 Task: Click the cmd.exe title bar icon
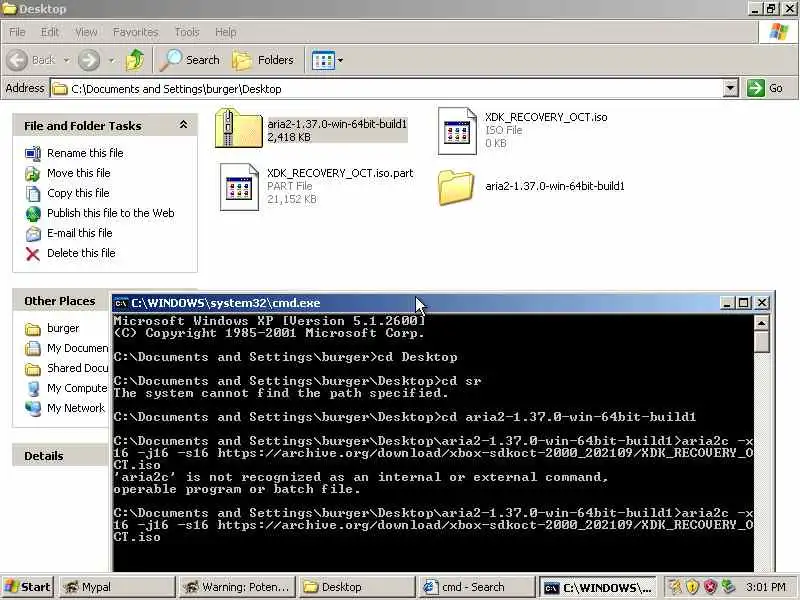(x=121, y=303)
